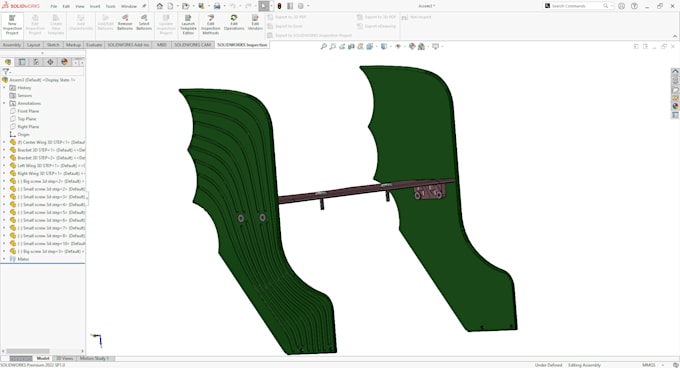Click the Help question mark icon

pos(634,6)
